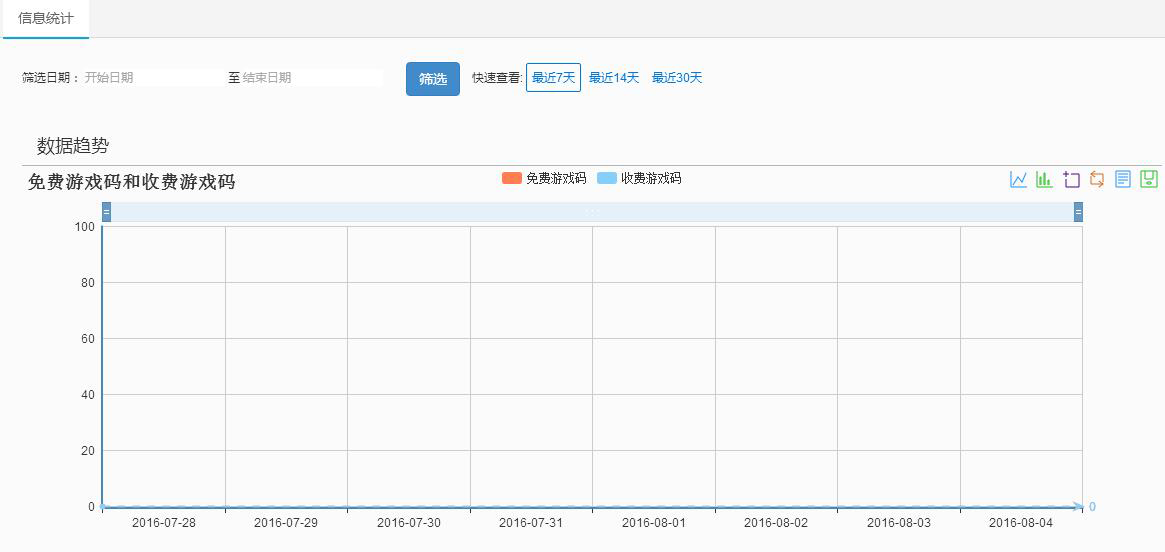Click the orange 免费游戏码 legend swatch

coord(512,179)
